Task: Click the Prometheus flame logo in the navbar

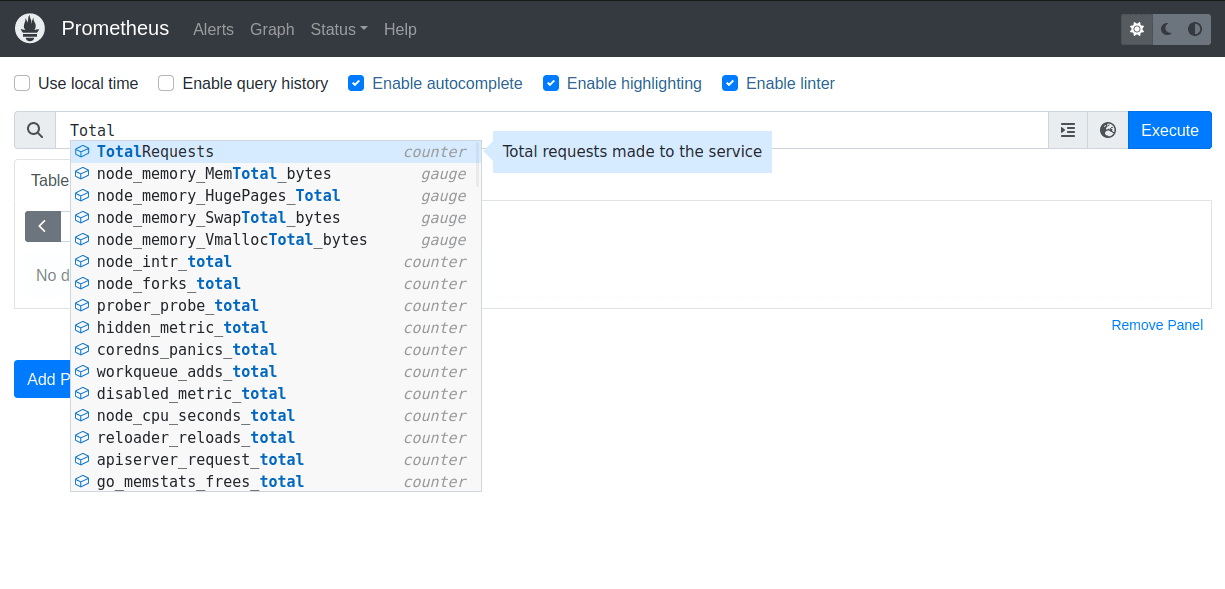Action: (29, 28)
